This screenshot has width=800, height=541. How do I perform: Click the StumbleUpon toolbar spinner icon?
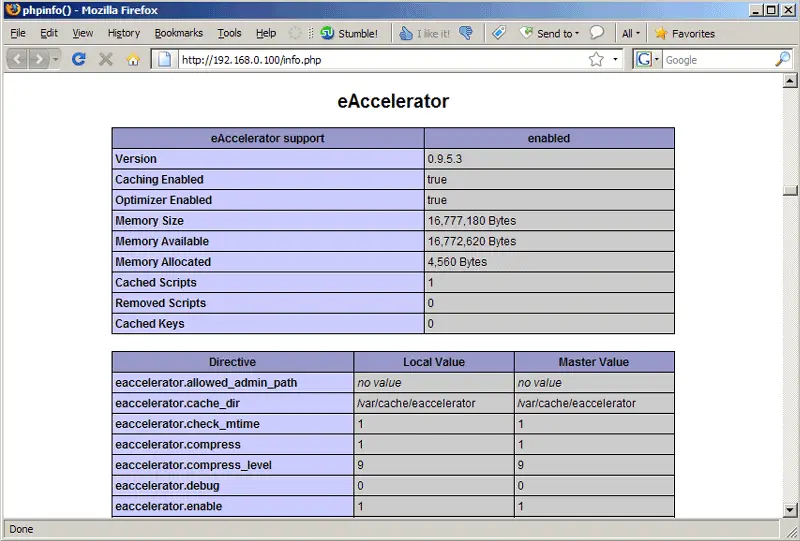click(295, 33)
